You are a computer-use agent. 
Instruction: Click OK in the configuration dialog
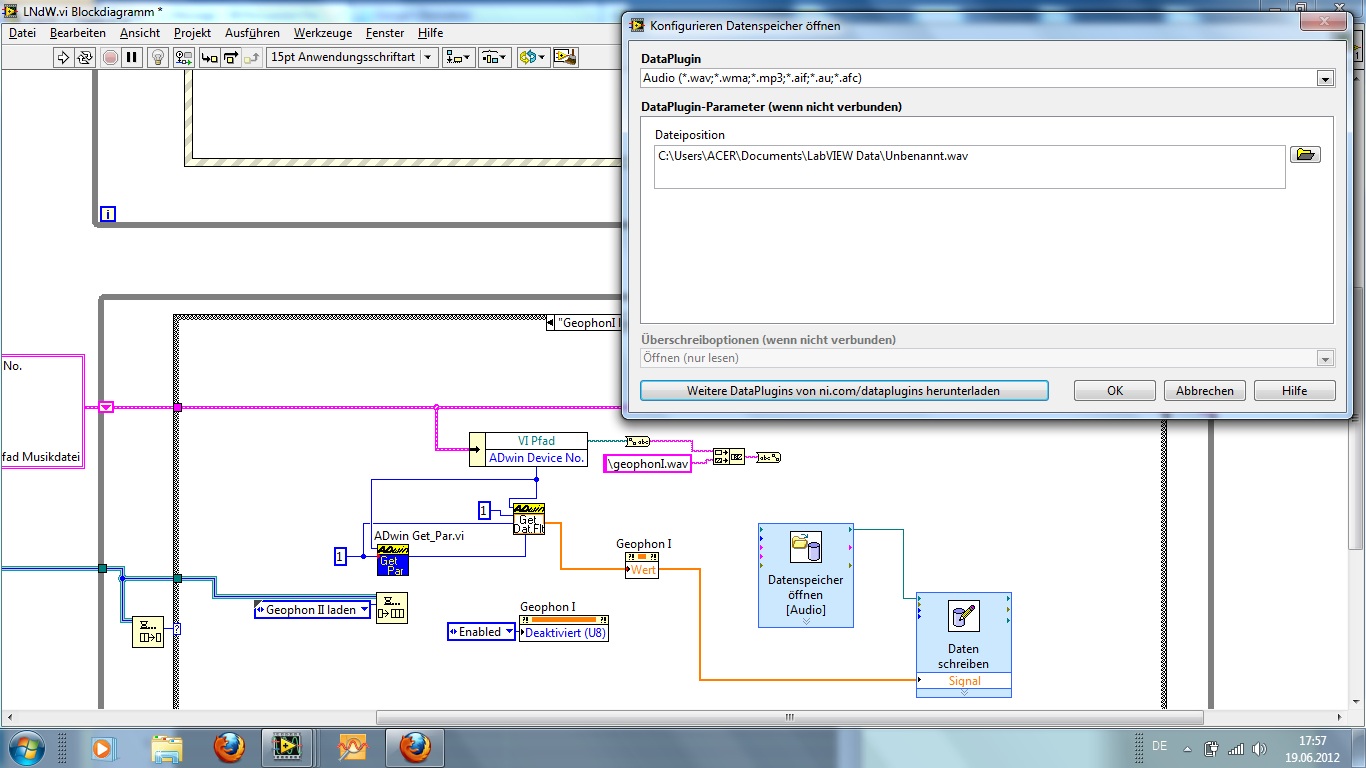click(x=1115, y=391)
